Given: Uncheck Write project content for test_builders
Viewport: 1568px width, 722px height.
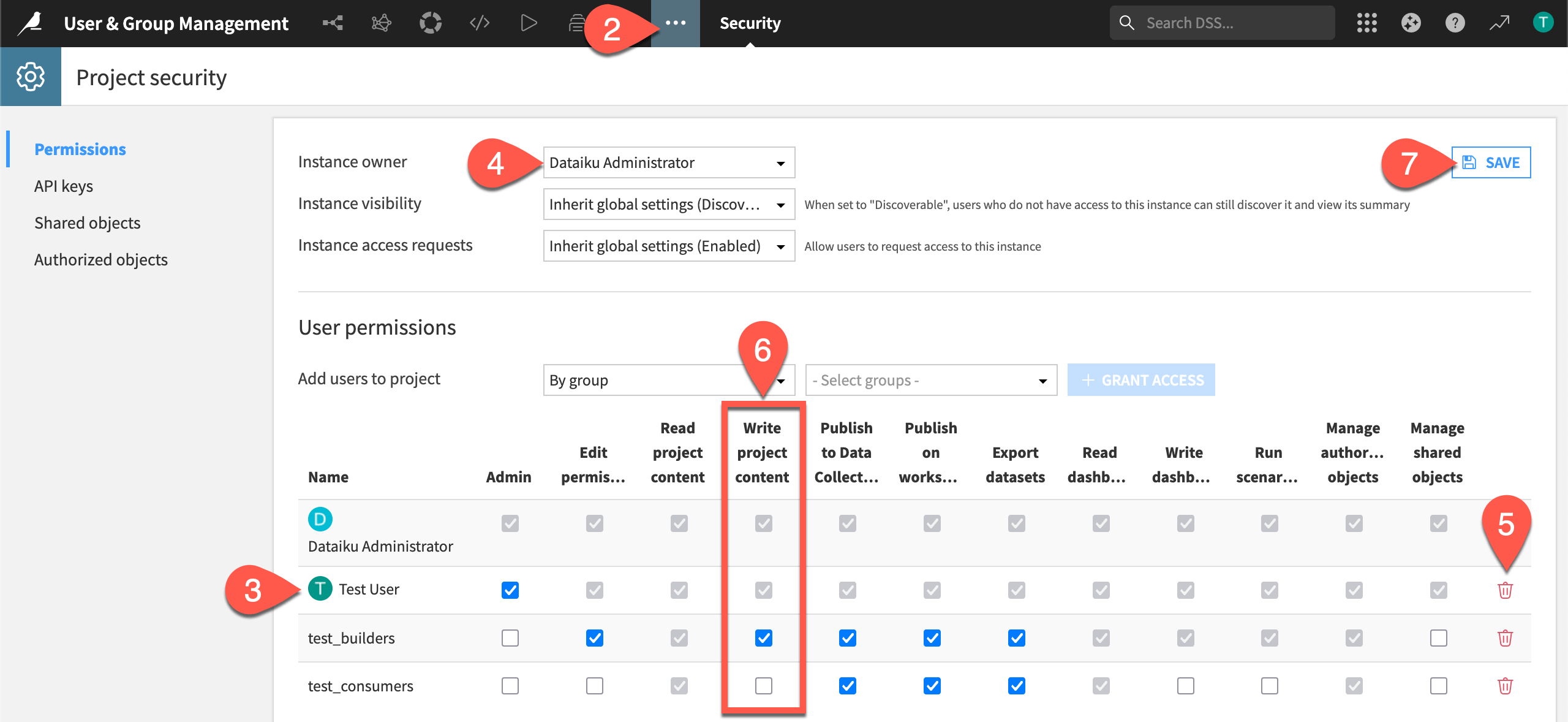Looking at the screenshot, I should [x=763, y=638].
